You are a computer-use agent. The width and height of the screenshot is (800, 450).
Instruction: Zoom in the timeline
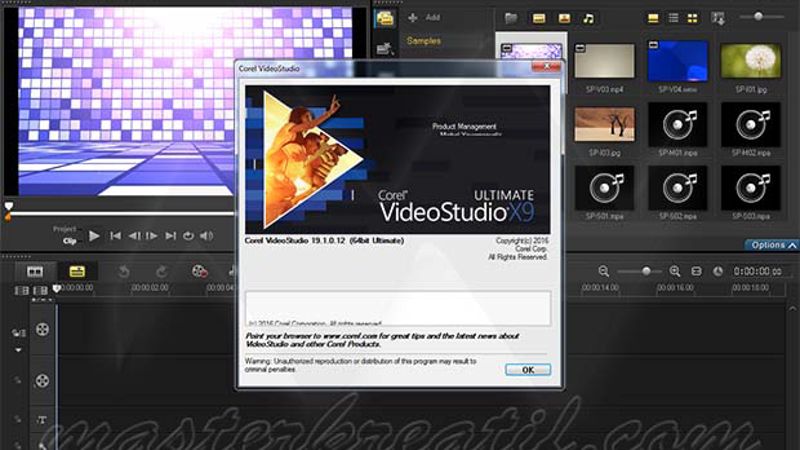pyautogui.click(x=674, y=271)
